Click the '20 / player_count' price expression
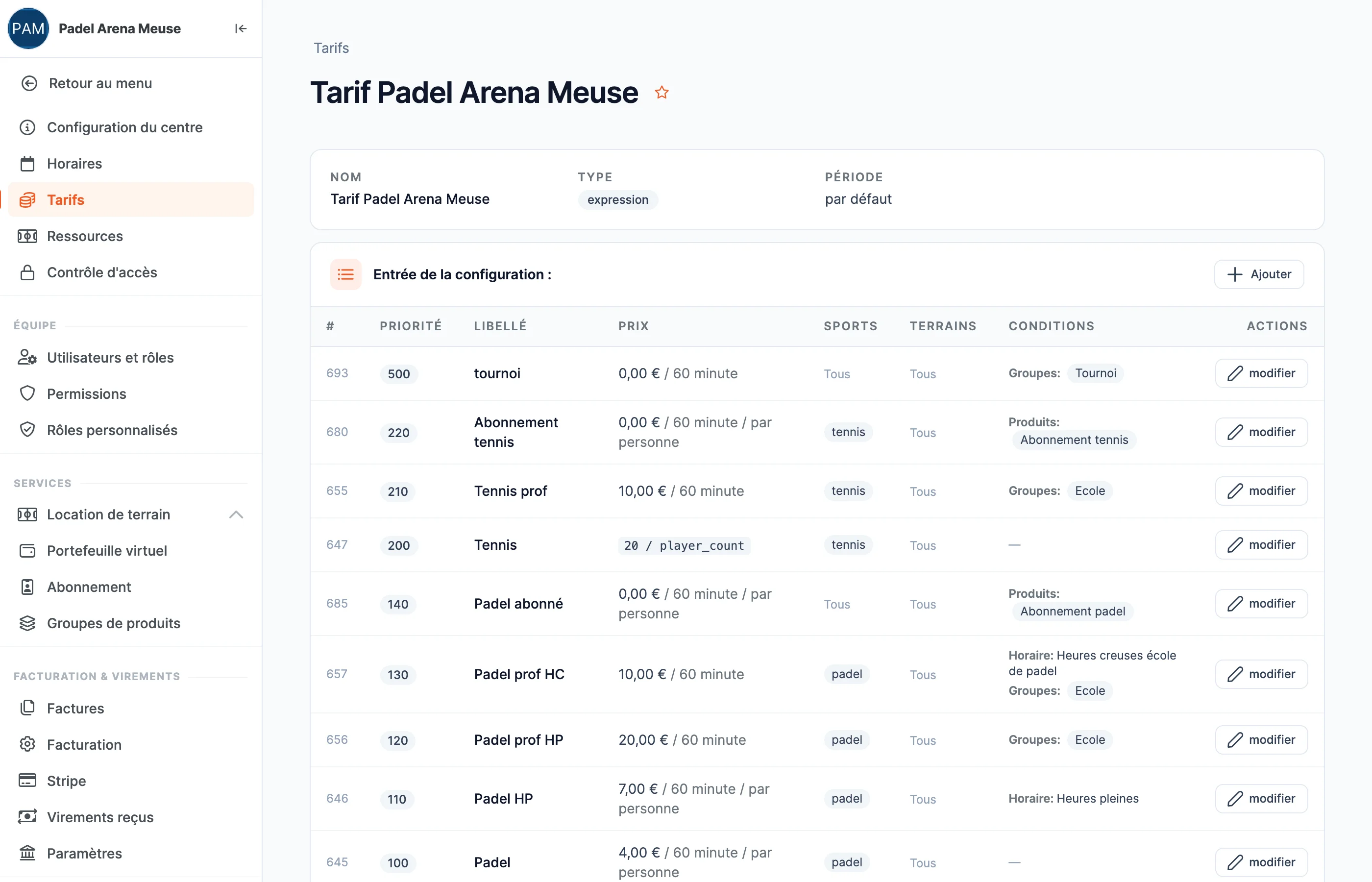This screenshot has width=1372, height=882. click(x=684, y=545)
